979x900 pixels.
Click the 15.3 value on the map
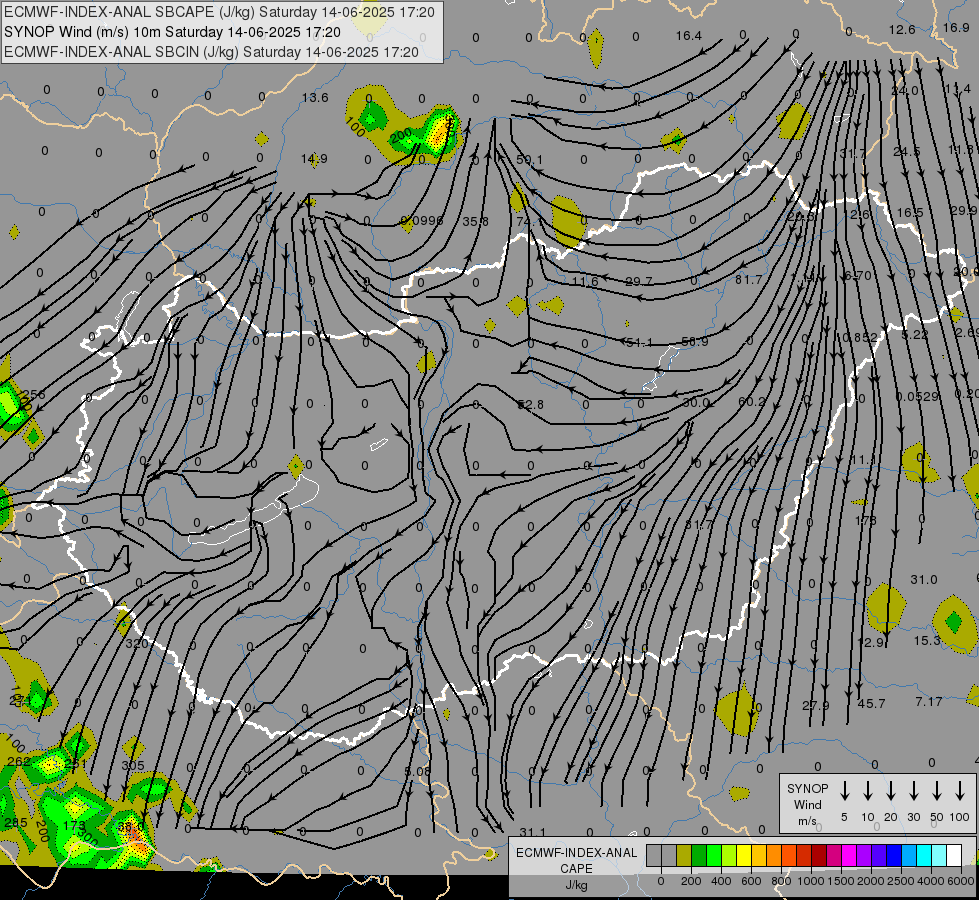point(927,641)
